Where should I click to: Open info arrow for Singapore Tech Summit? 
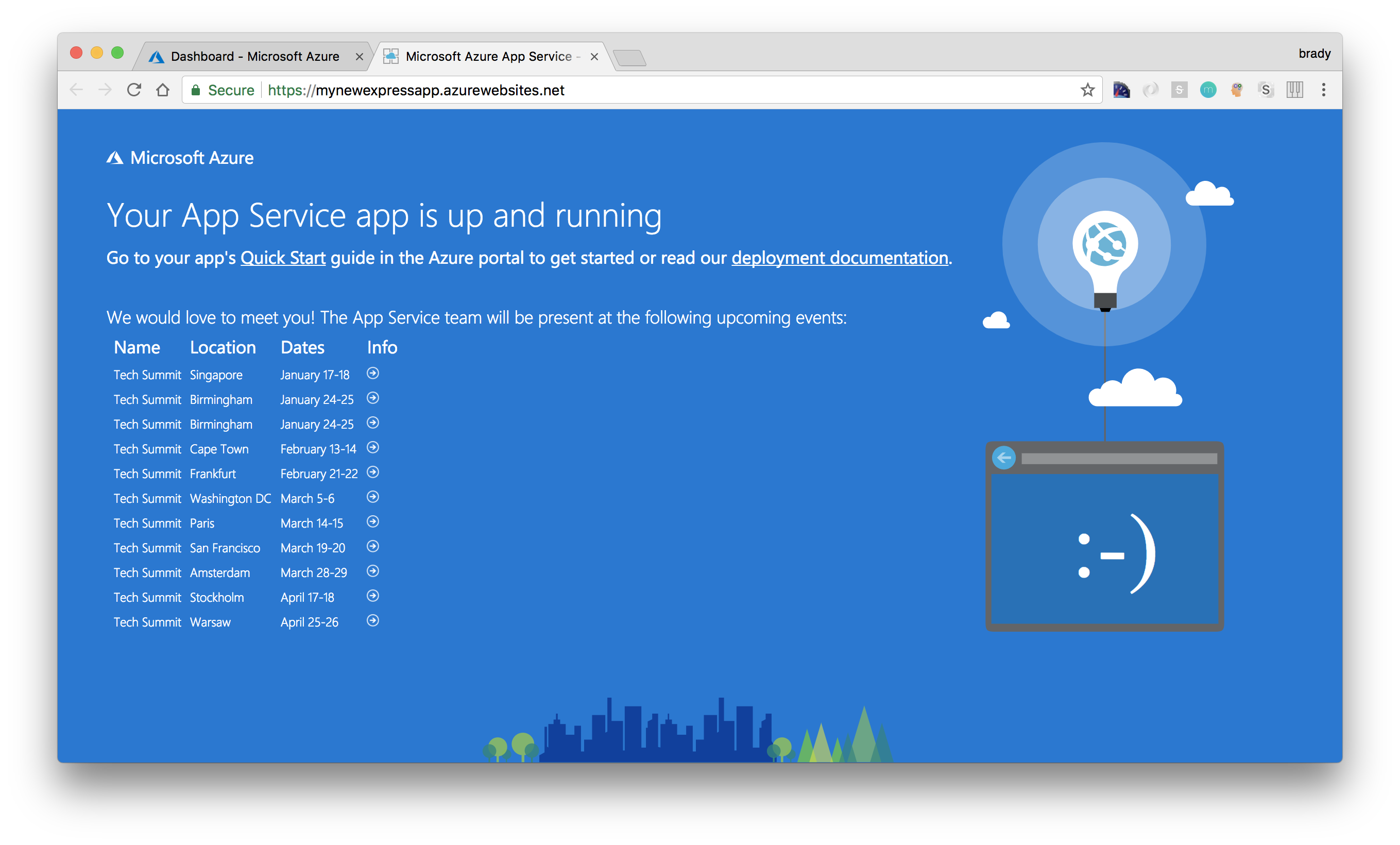(373, 374)
